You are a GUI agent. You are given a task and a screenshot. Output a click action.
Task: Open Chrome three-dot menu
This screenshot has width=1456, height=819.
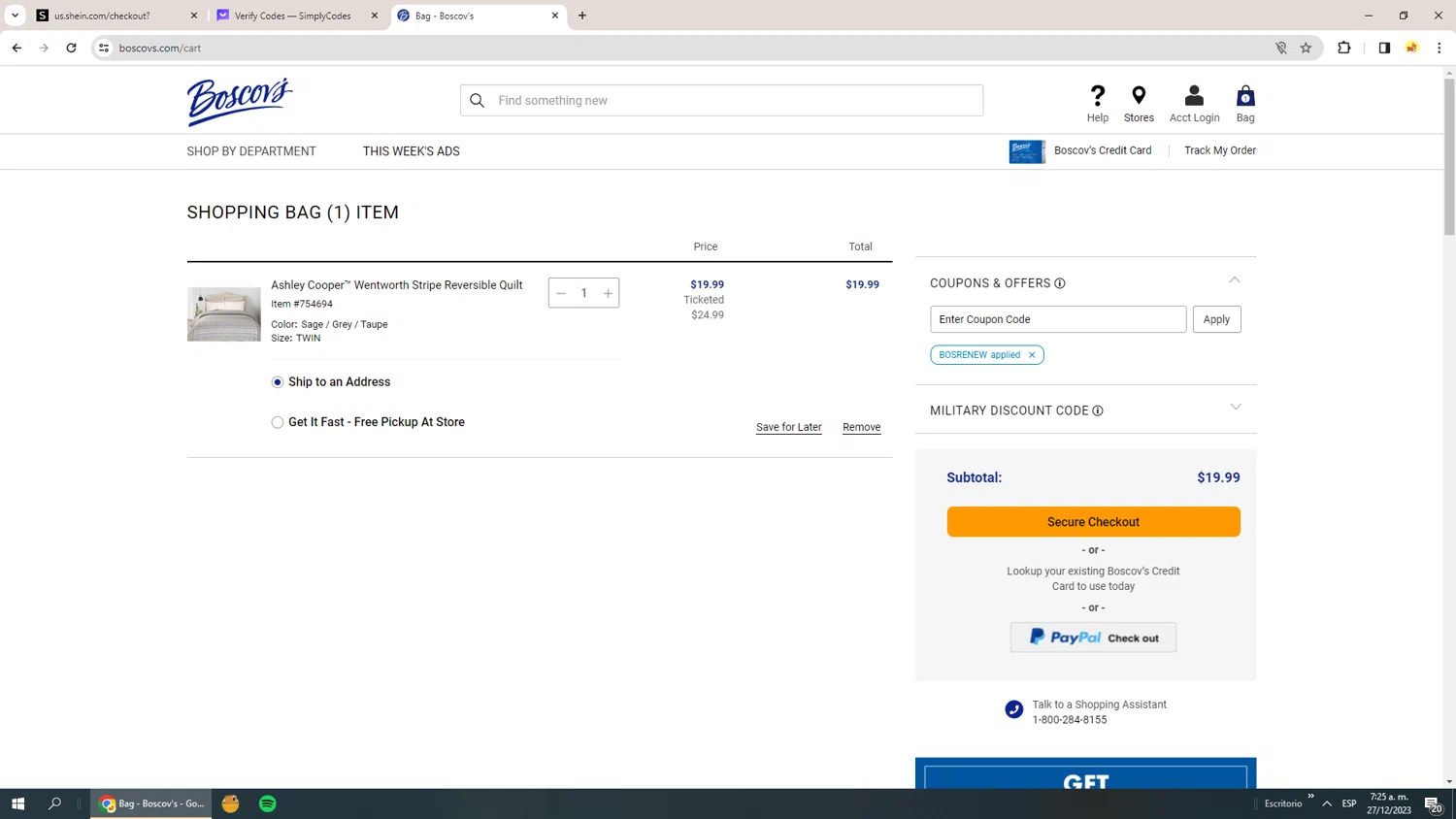coord(1439,48)
